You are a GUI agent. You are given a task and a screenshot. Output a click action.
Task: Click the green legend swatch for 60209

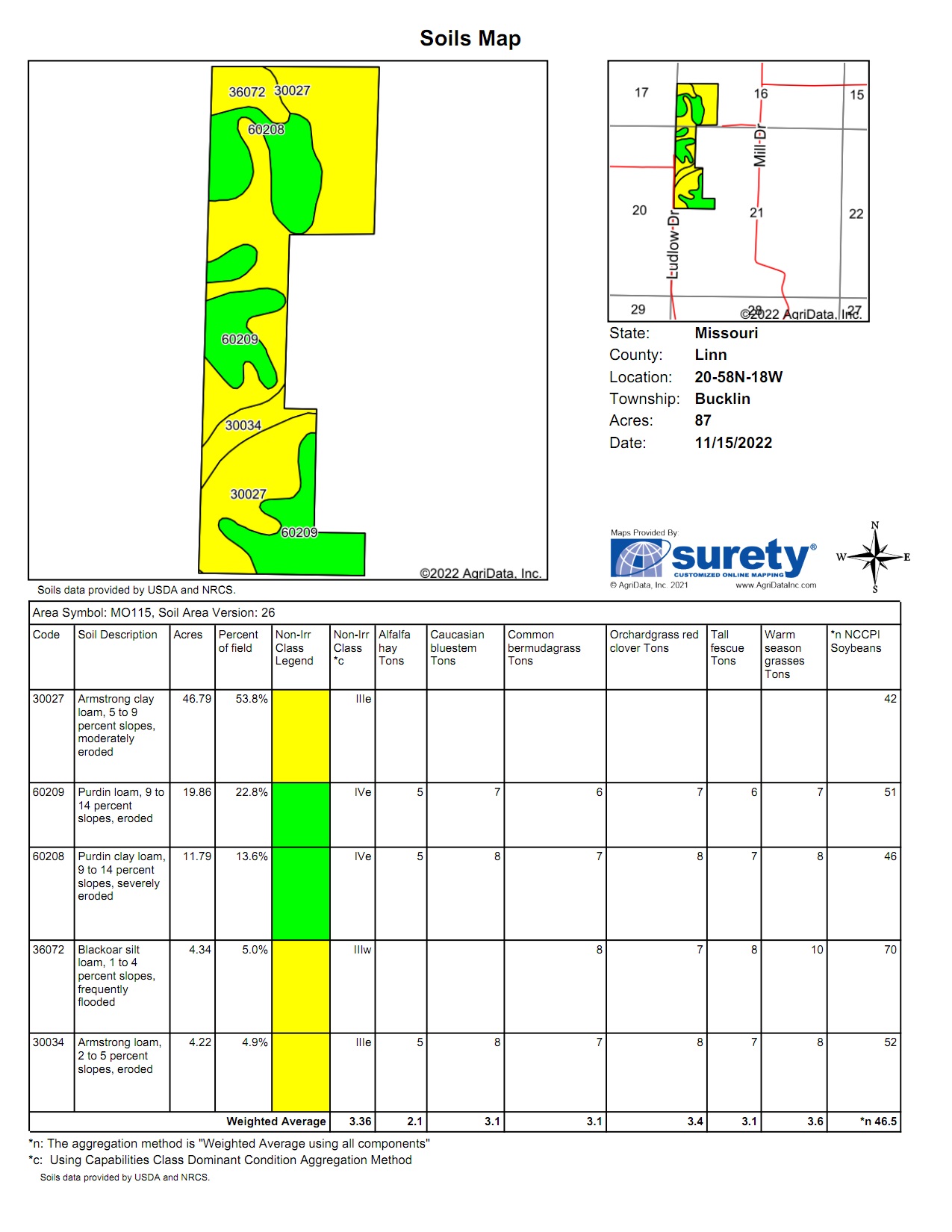300,815
